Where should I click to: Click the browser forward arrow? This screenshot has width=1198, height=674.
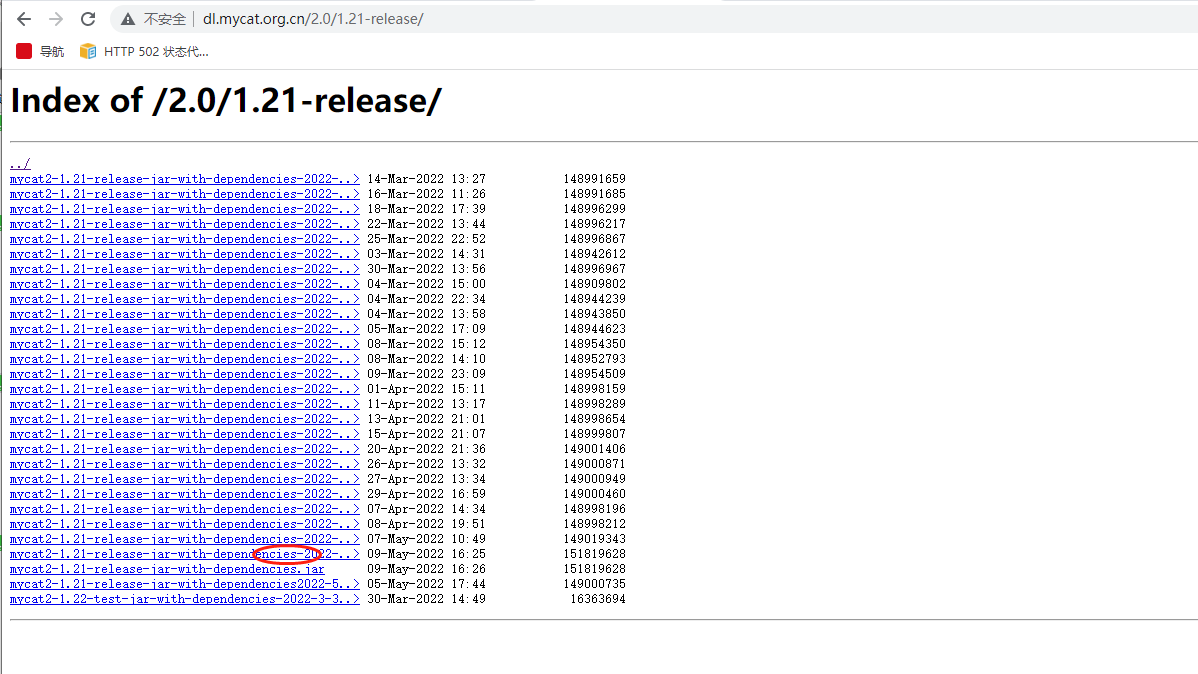click(x=56, y=19)
